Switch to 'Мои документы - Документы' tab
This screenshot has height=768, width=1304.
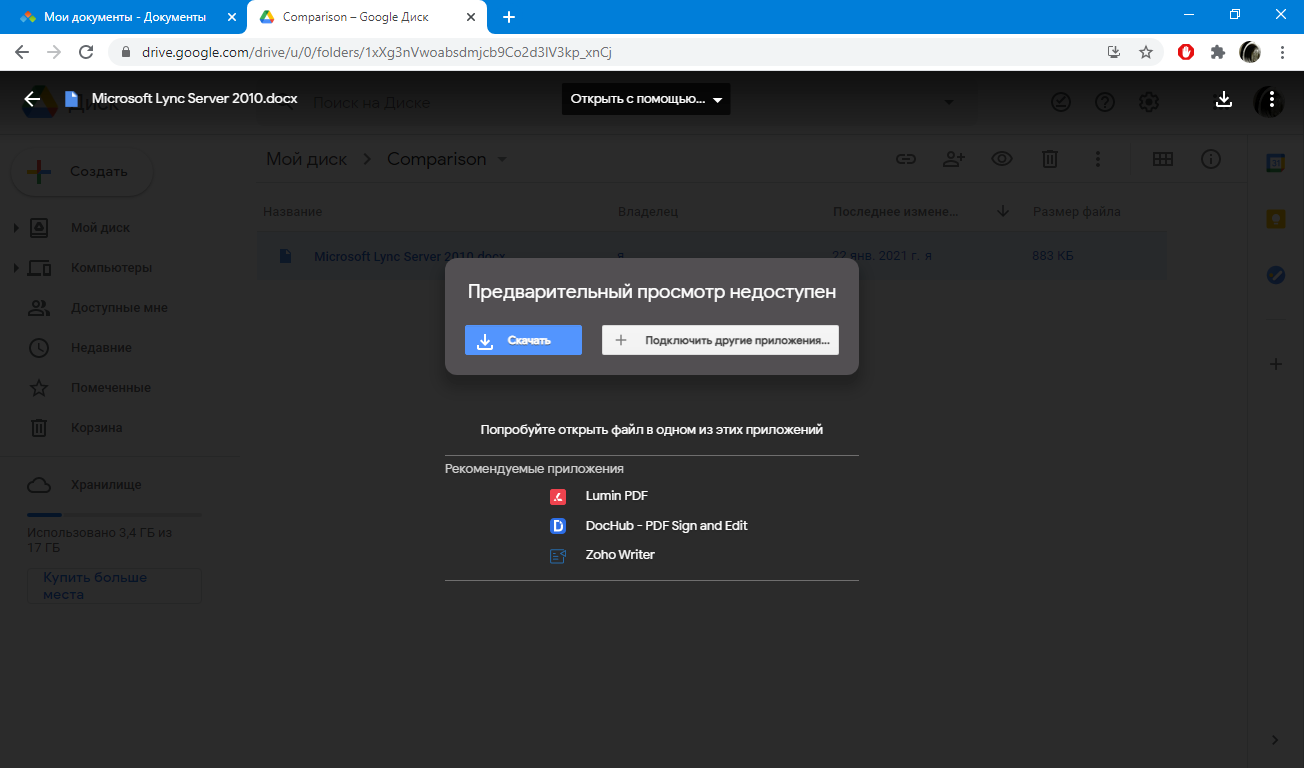(123, 17)
